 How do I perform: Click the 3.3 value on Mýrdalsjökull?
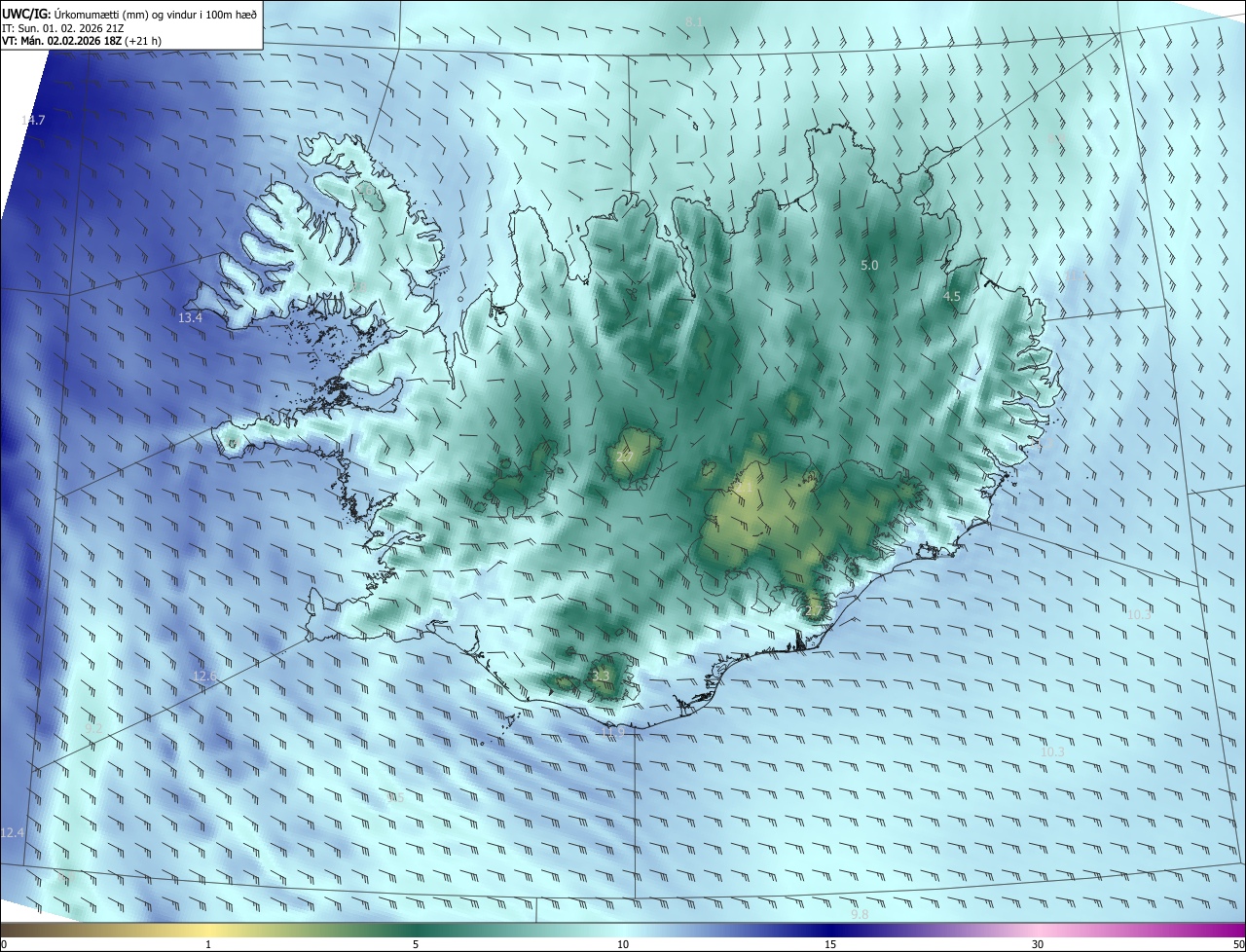pyautogui.click(x=601, y=677)
